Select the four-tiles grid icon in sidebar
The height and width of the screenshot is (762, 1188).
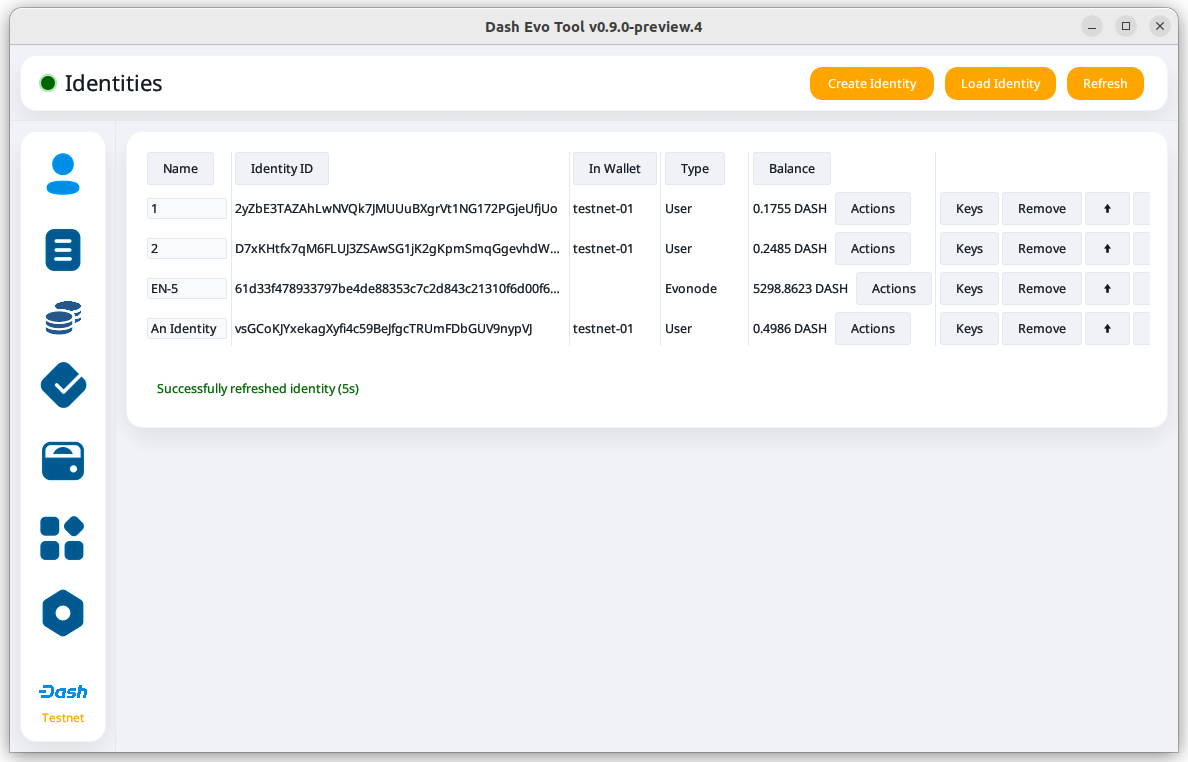[x=63, y=538]
